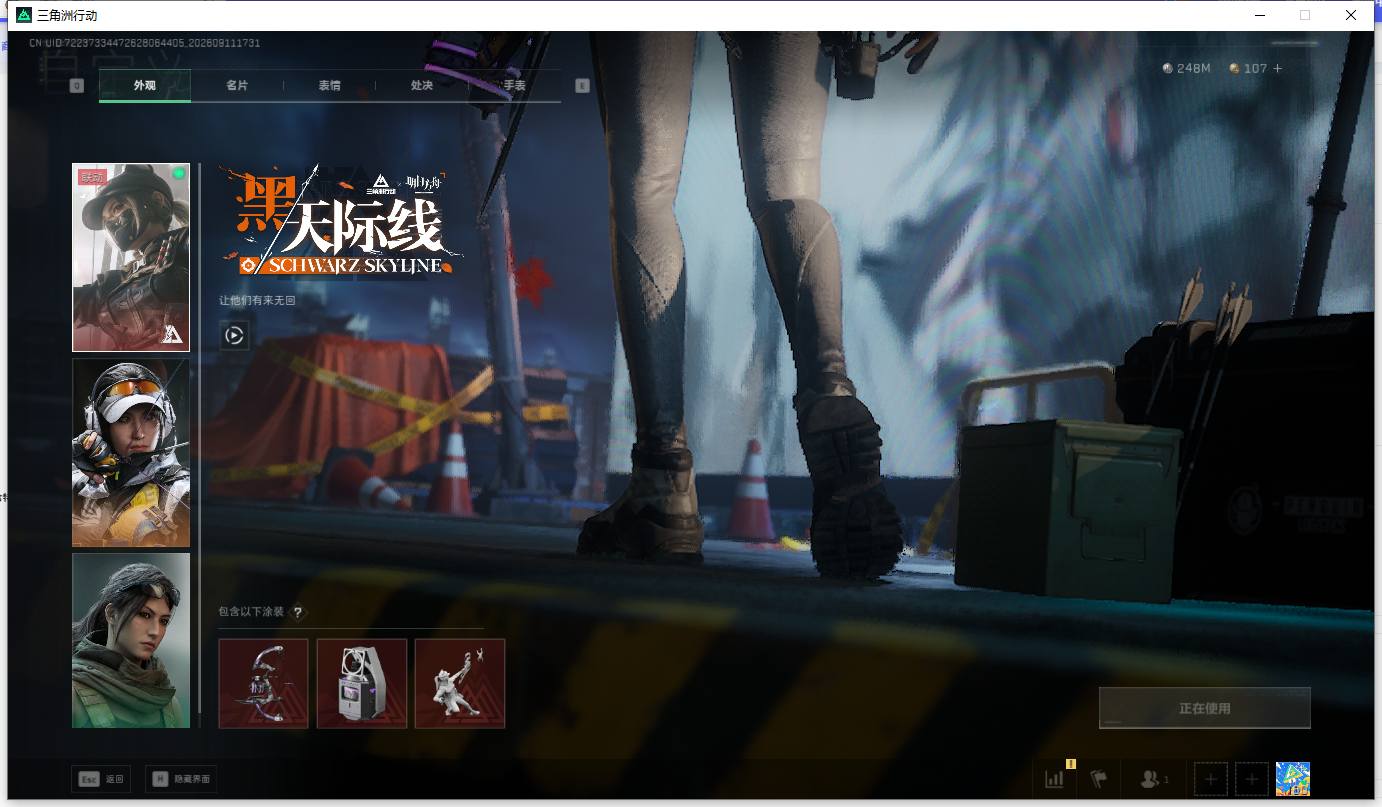Click the Q key previous-tab icon

click(x=77, y=86)
